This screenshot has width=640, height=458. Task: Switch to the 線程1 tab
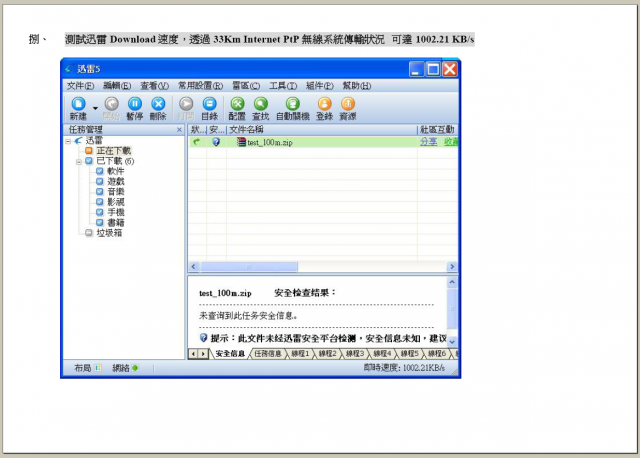click(300, 354)
